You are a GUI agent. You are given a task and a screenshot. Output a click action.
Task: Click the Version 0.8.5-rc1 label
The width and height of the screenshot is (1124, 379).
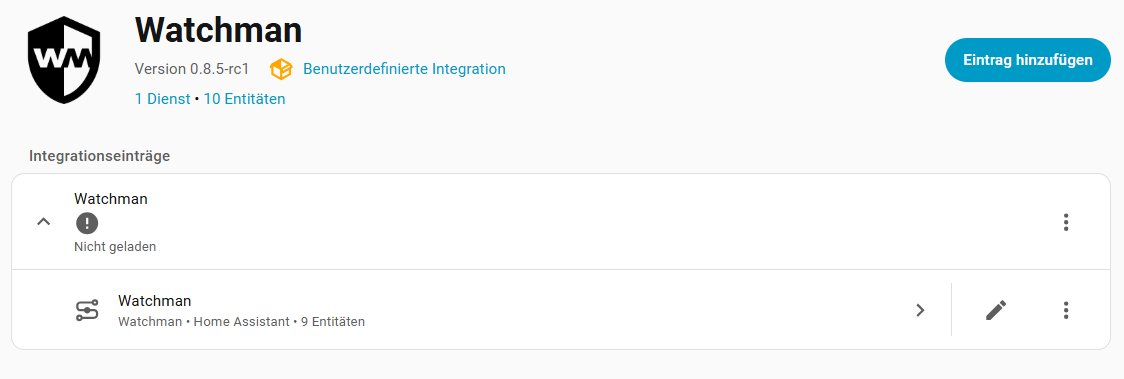(191, 69)
